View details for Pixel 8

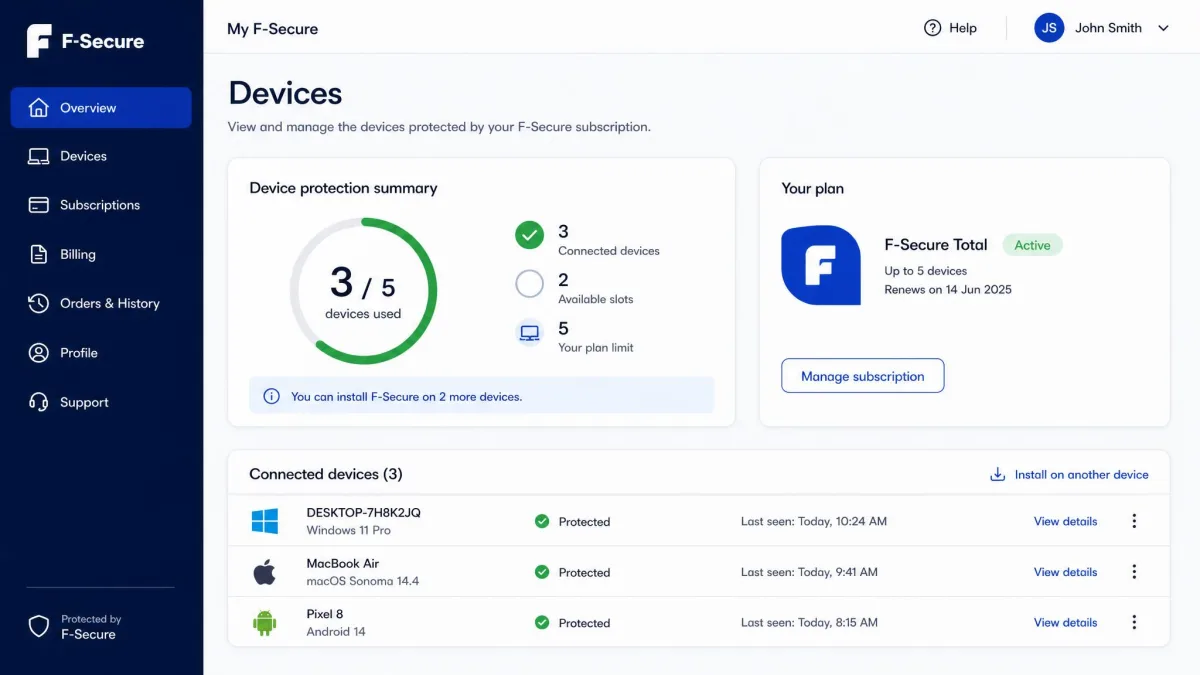(x=1065, y=622)
